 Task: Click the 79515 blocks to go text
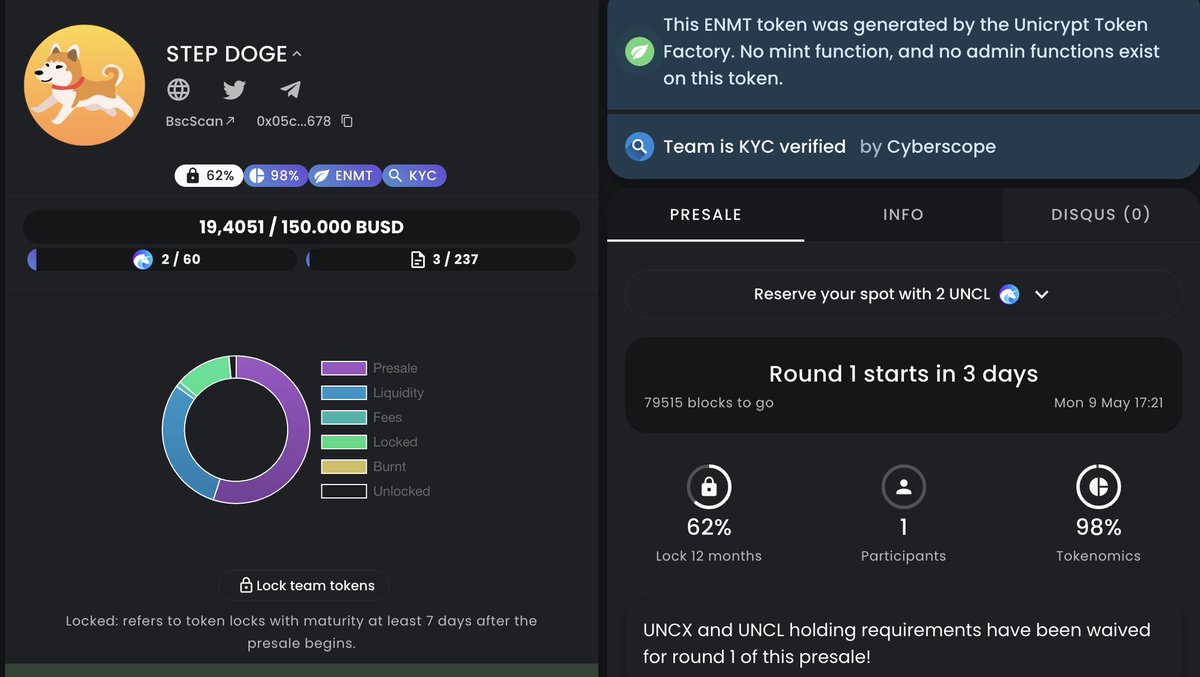pos(709,402)
